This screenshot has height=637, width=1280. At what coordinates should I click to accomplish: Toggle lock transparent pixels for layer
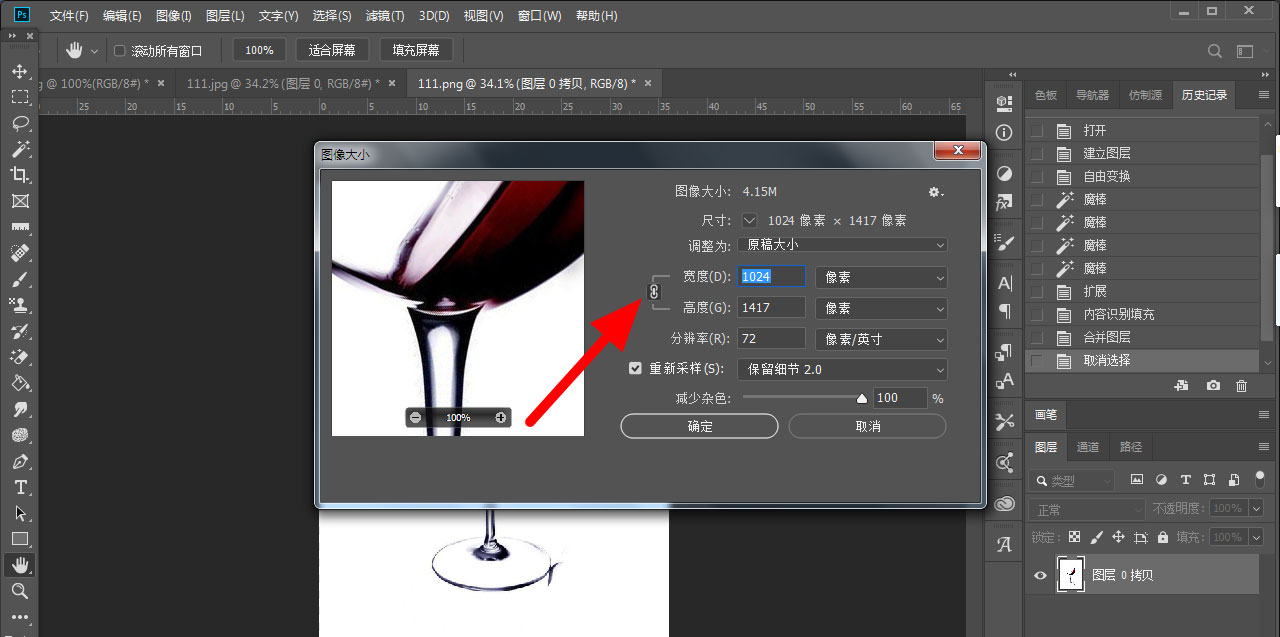tap(1074, 537)
